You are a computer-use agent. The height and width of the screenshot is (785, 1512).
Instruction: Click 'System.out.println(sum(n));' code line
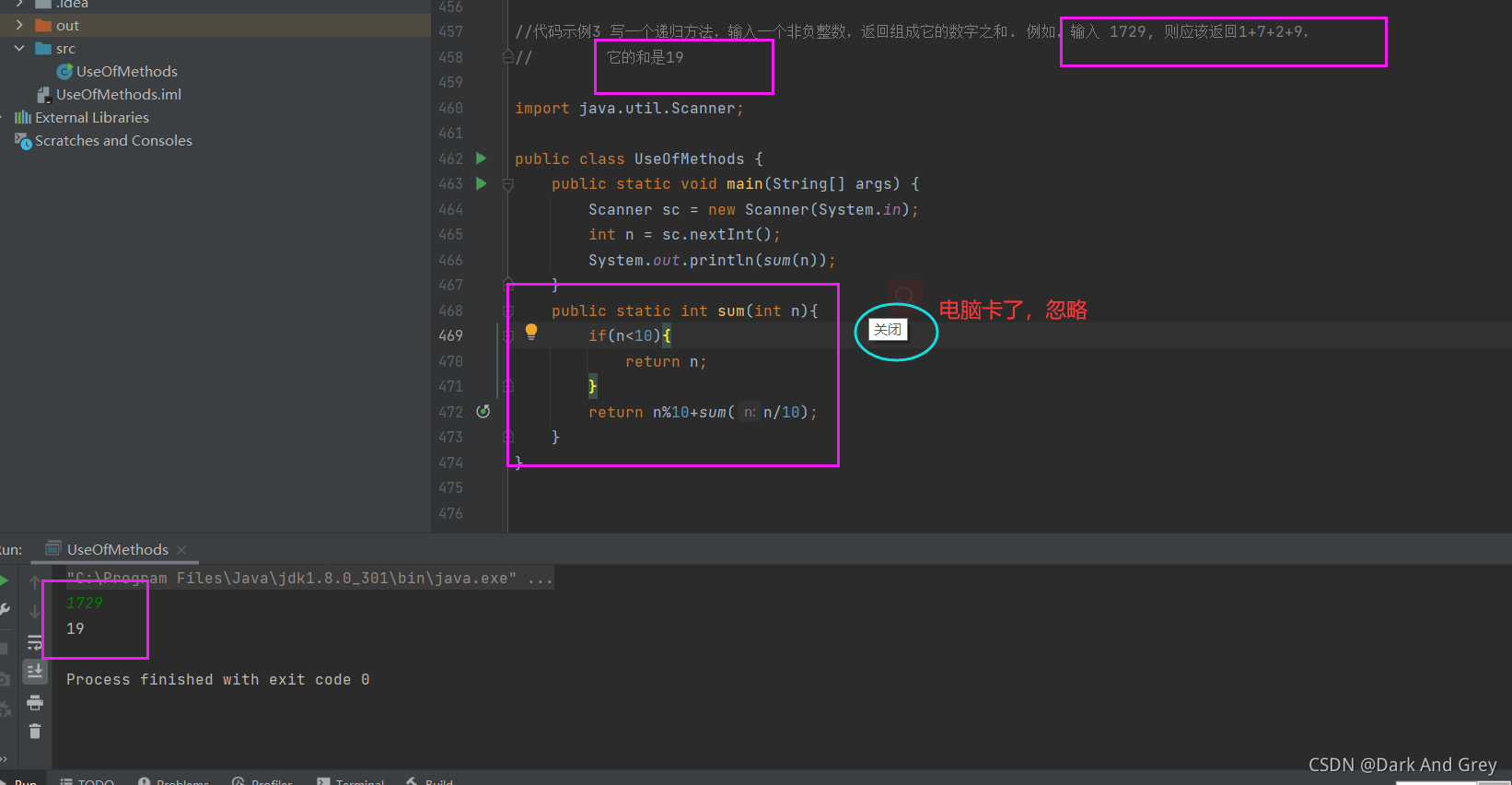(713, 261)
